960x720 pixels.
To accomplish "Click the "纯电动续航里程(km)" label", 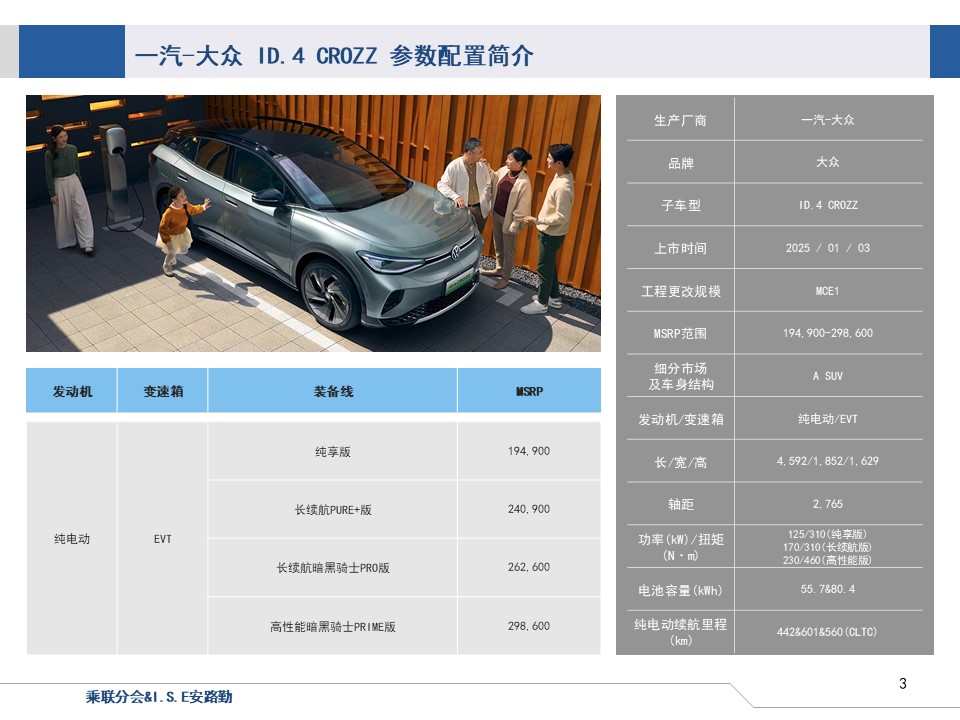I will 680,632.
